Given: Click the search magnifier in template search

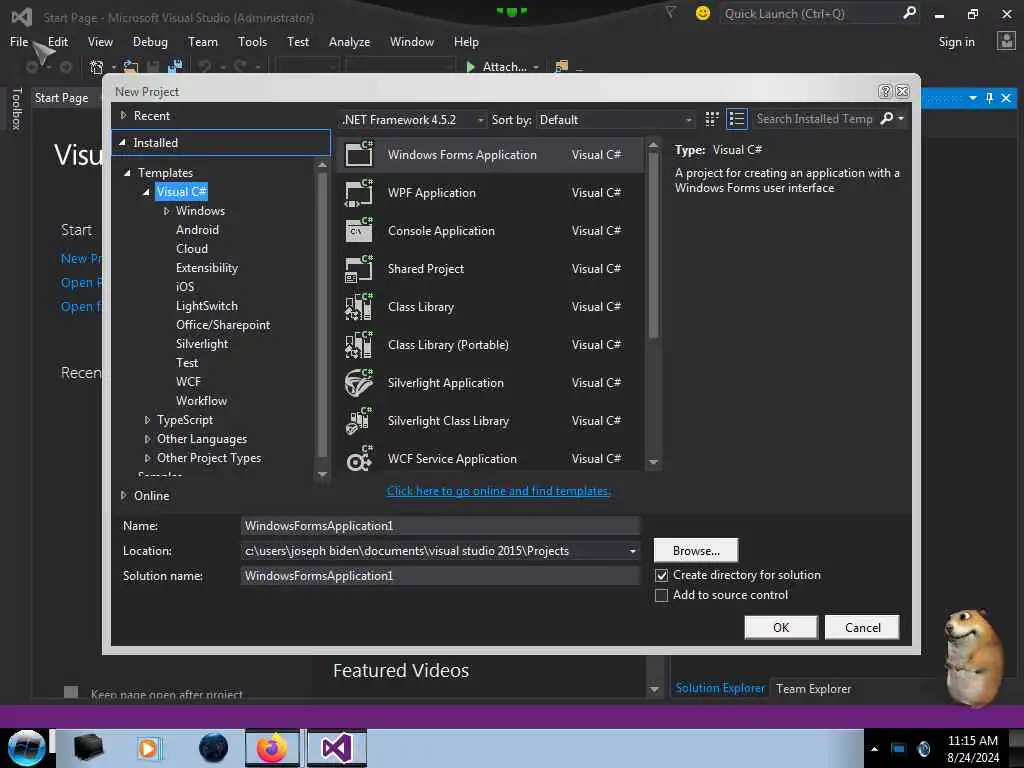Looking at the screenshot, I should pyautogui.click(x=887, y=118).
